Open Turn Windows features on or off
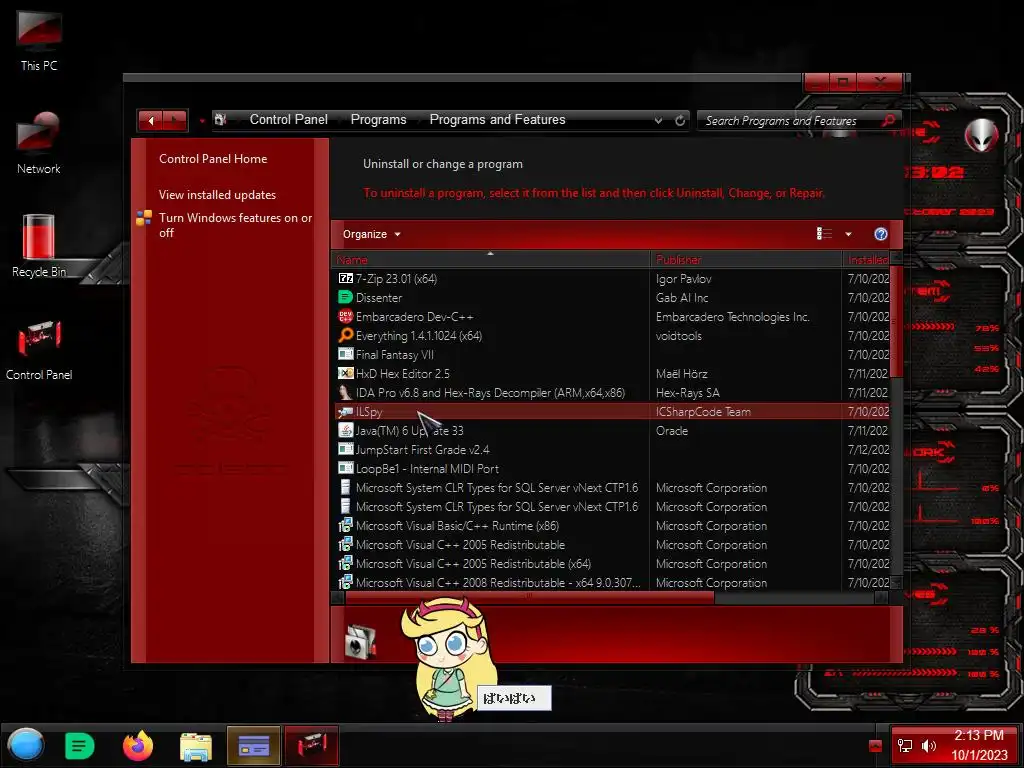The image size is (1024, 768). click(x=235, y=225)
